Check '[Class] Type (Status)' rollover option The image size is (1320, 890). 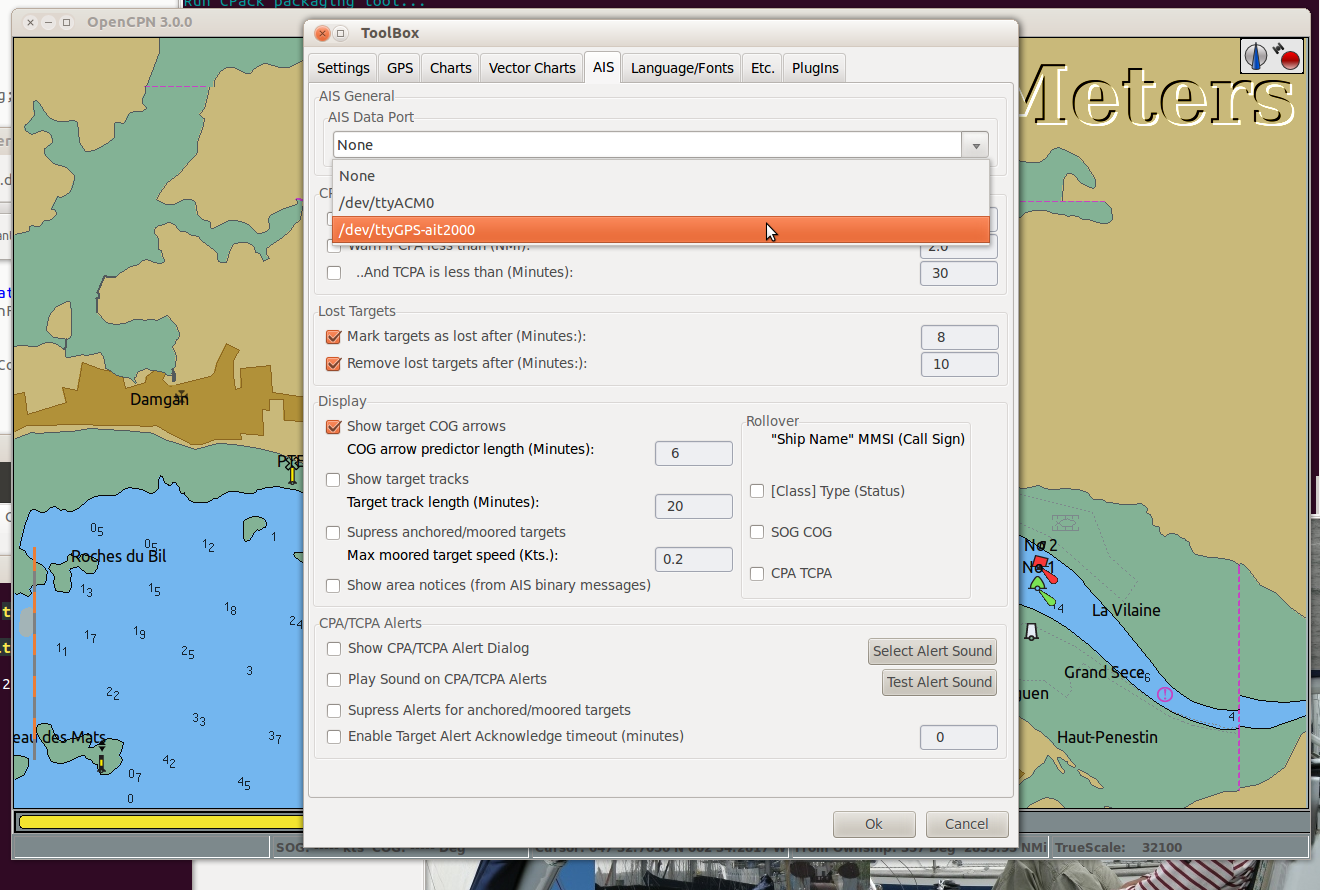(x=758, y=491)
